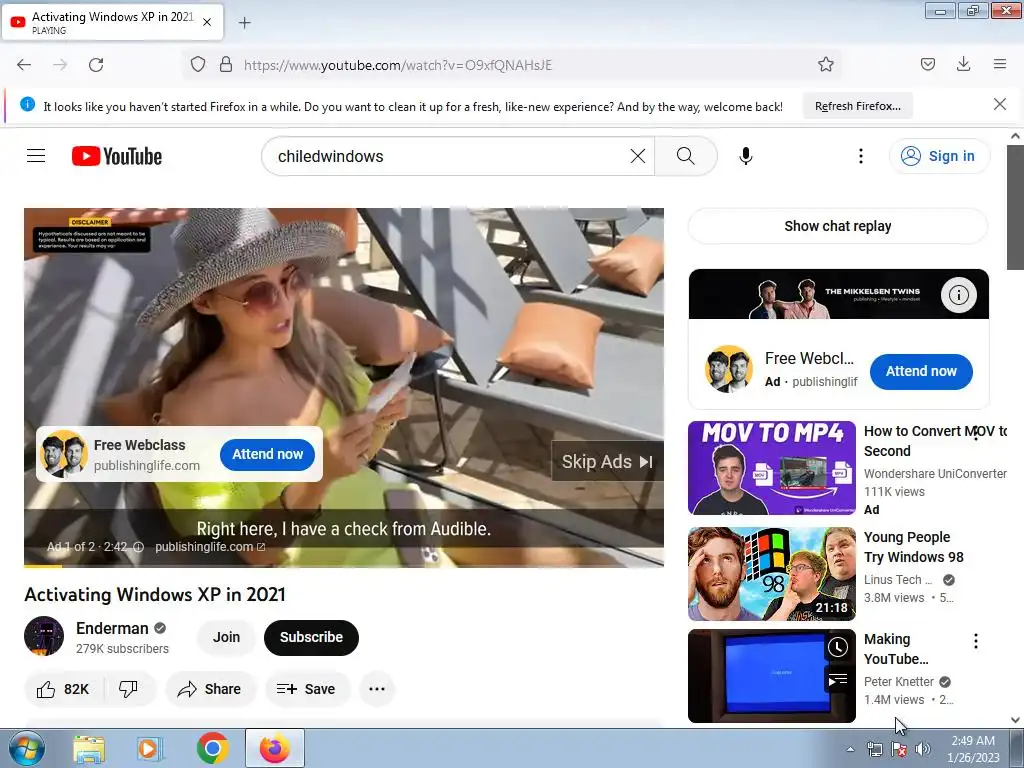Open options for the Making YouTube video
Image resolution: width=1024 pixels, height=768 pixels.
[976, 641]
